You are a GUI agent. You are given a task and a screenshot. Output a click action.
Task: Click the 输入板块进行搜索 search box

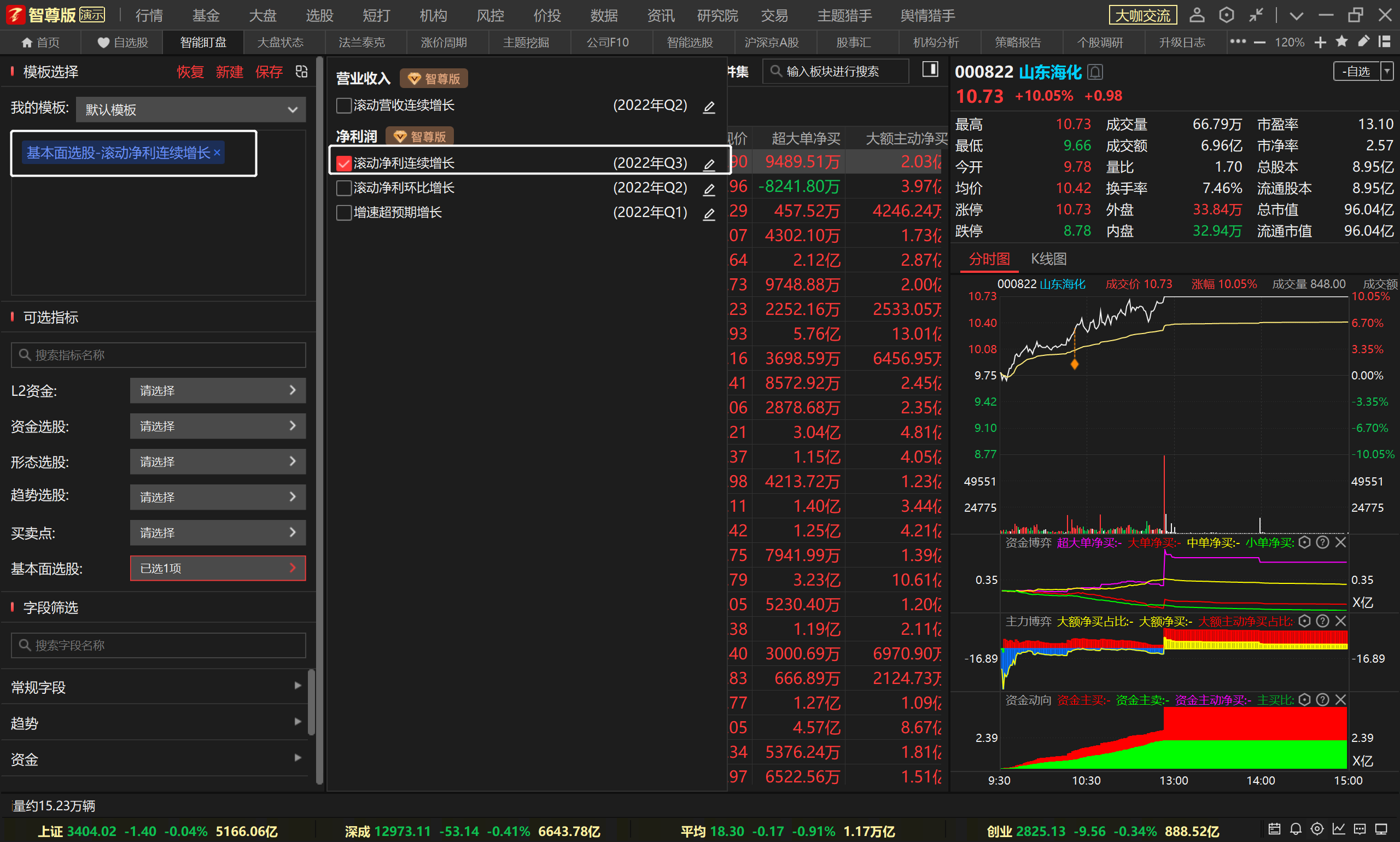point(836,71)
